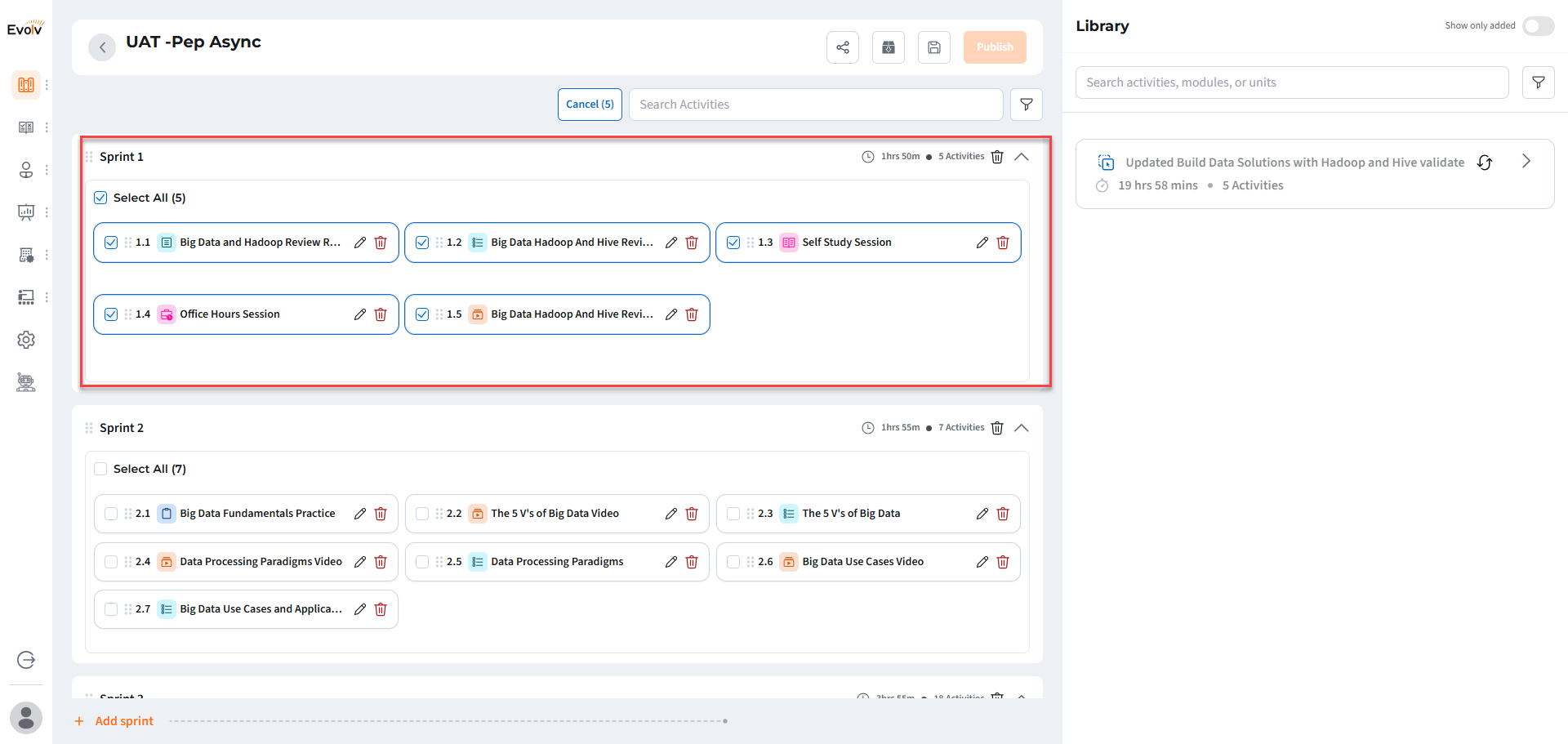Edit activity 1.1 Big Data and Hadoop Review
1568x744 pixels.
coord(360,243)
